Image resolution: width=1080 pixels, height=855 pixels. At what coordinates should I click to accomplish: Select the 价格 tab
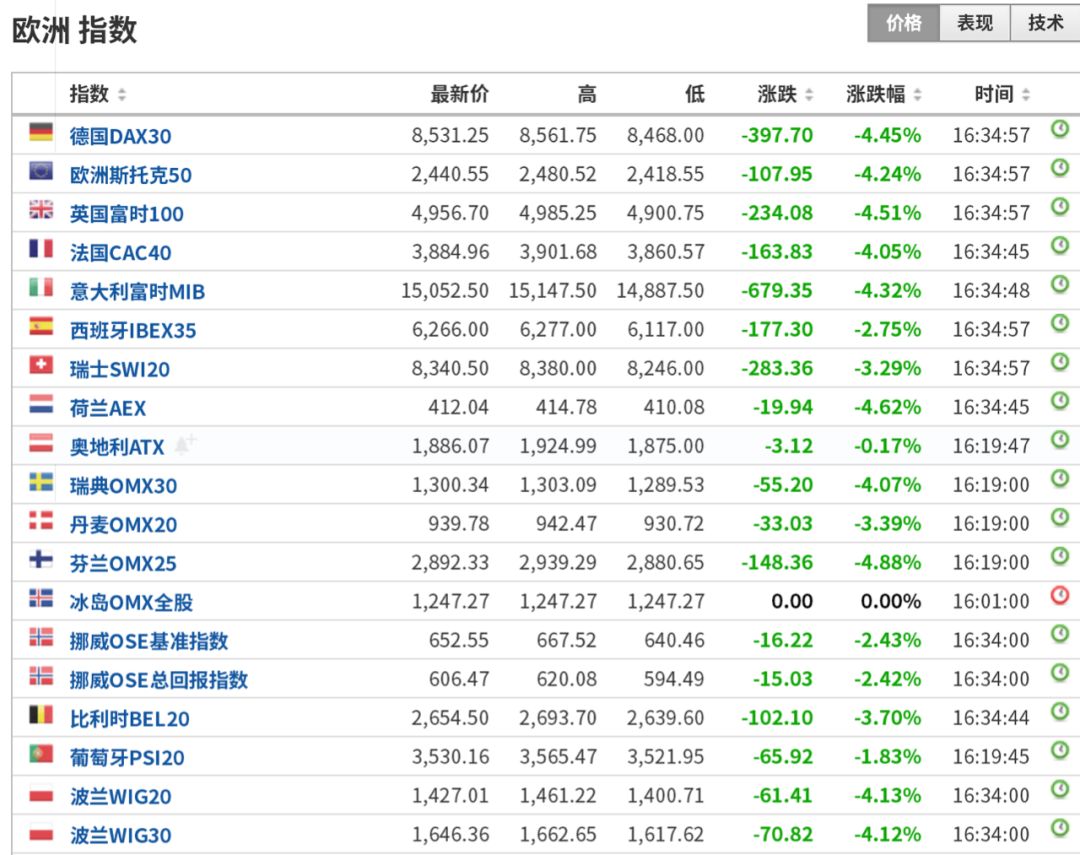click(903, 24)
